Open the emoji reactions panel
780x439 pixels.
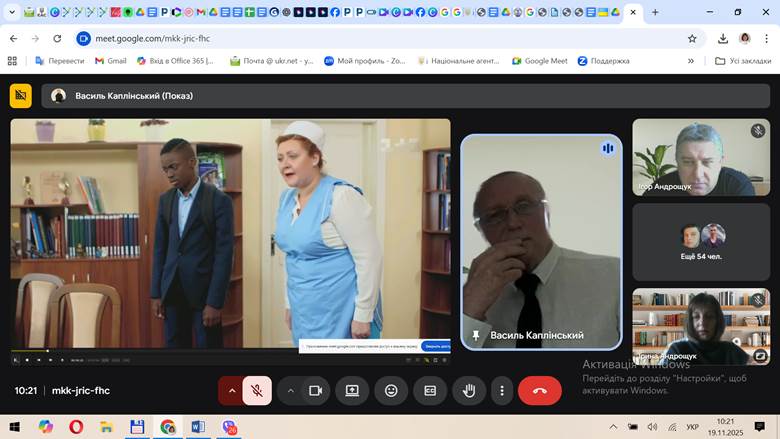tap(391, 391)
